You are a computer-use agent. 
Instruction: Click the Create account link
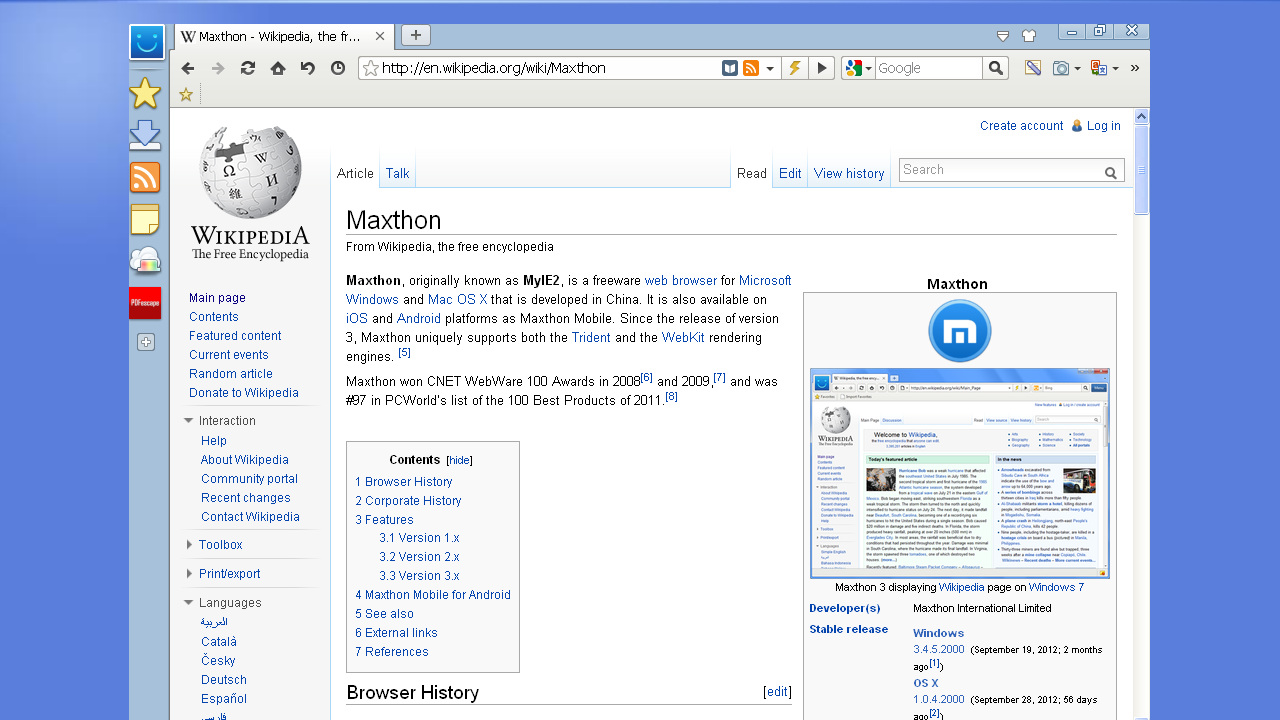click(x=1022, y=126)
